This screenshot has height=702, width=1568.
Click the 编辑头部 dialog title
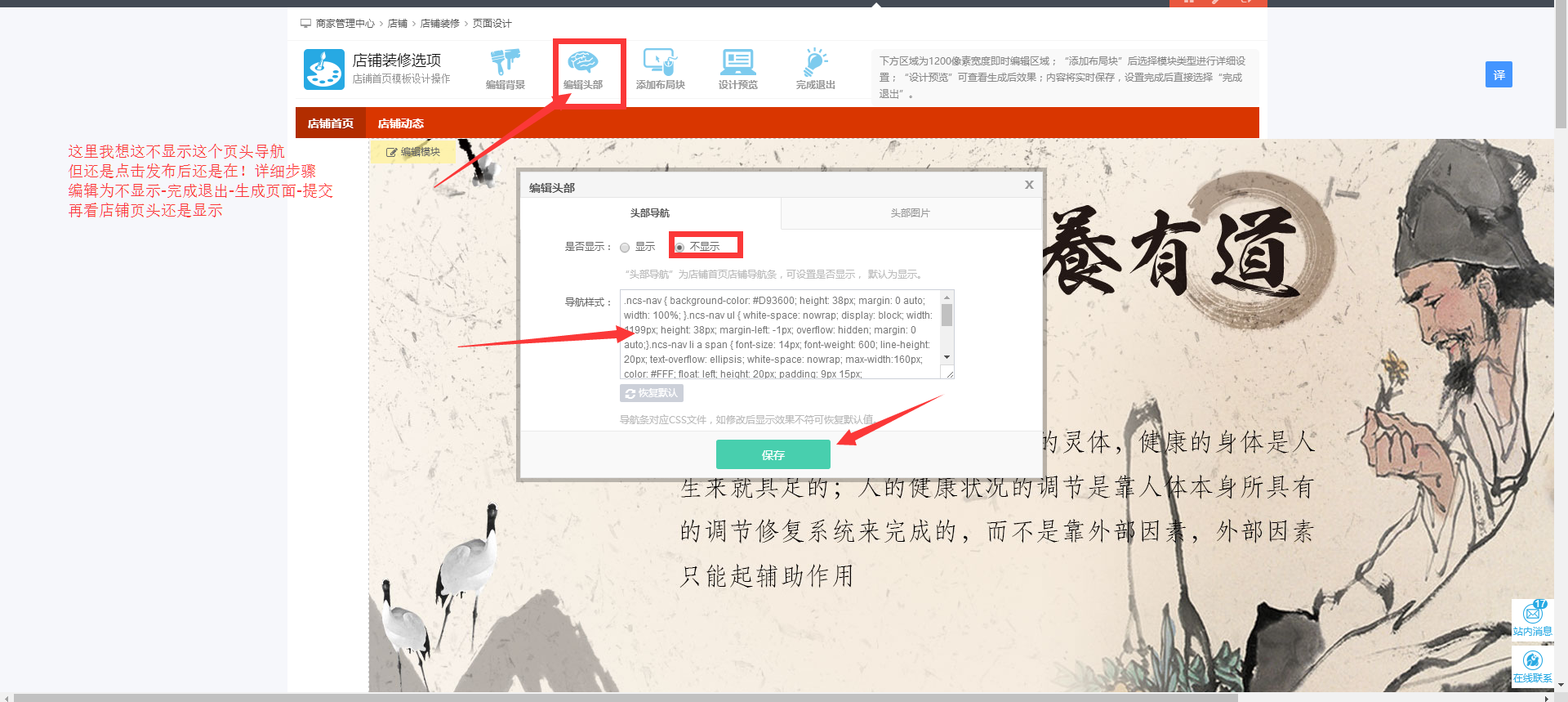pos(552,187)
